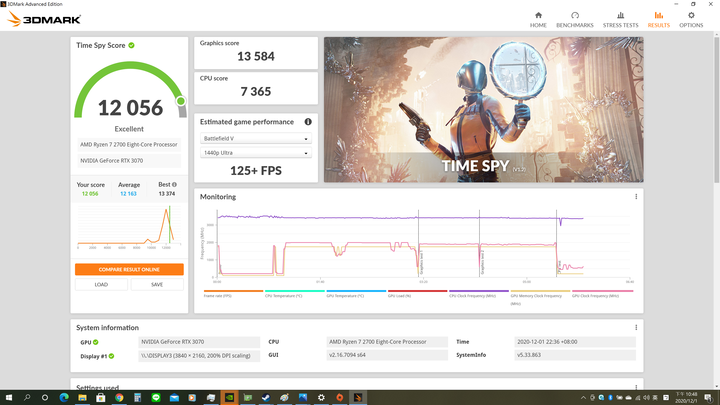Viewport: 720px width, 405px height.
Task: Open Microsoft Store from the taskbar
Action: point(101,397)
